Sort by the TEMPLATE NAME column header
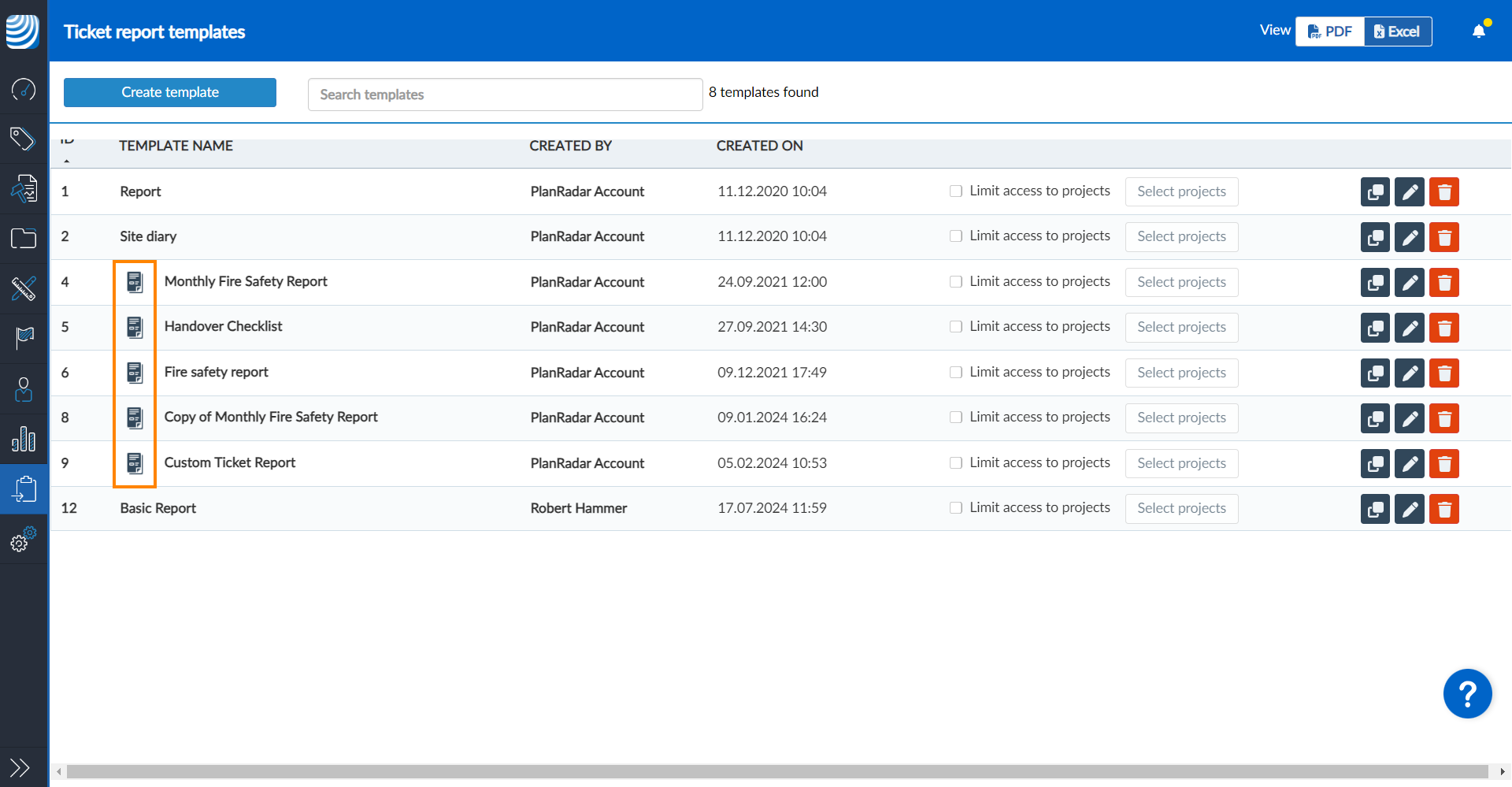Viewport: 1512px width, 787px height. coord(176,146)
